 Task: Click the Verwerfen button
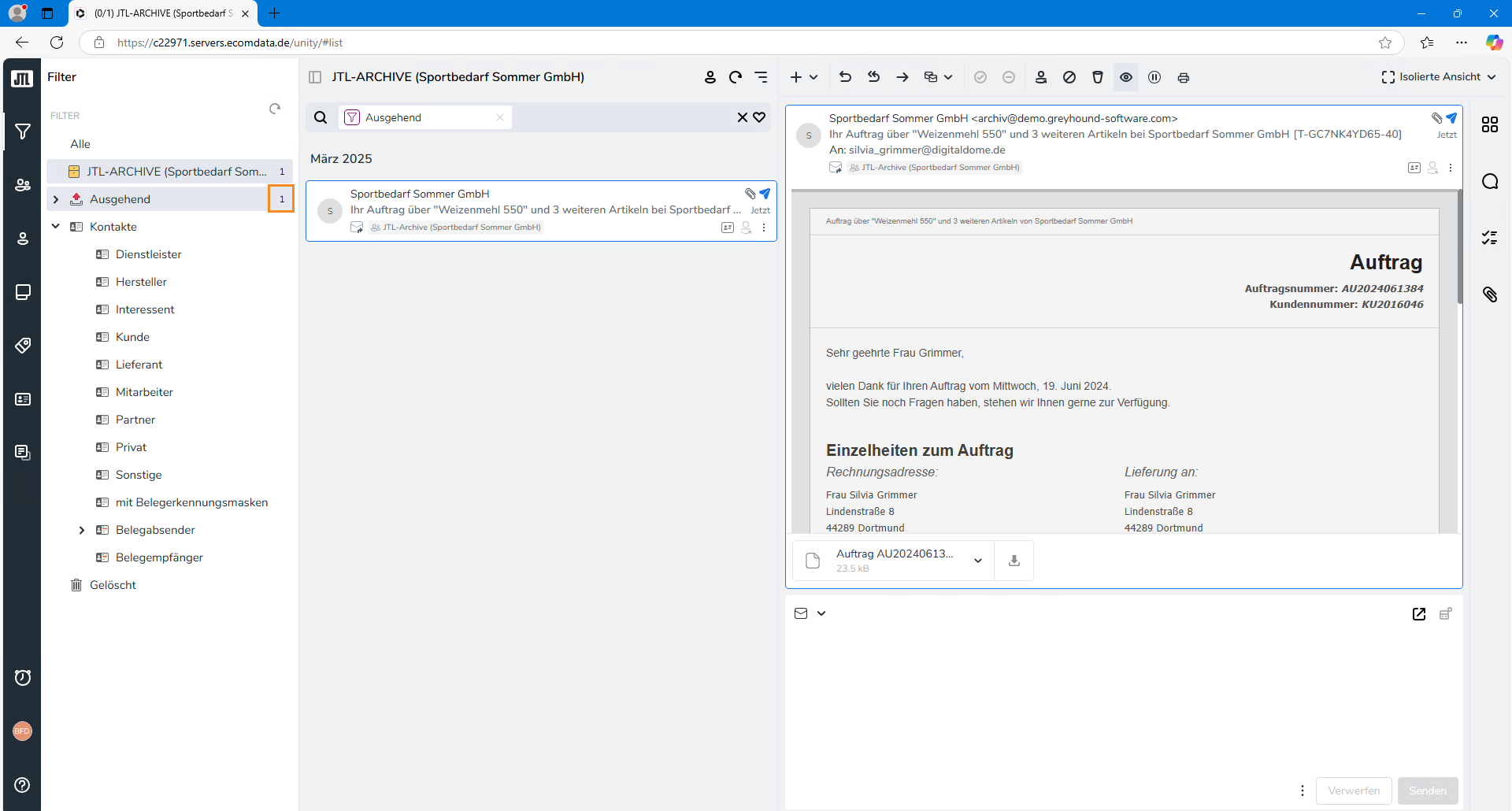point(1353,791)
